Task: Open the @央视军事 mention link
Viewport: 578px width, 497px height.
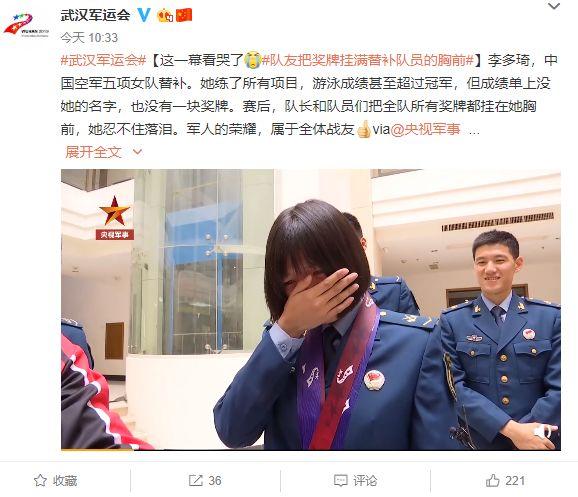Action: pos(425,129)
